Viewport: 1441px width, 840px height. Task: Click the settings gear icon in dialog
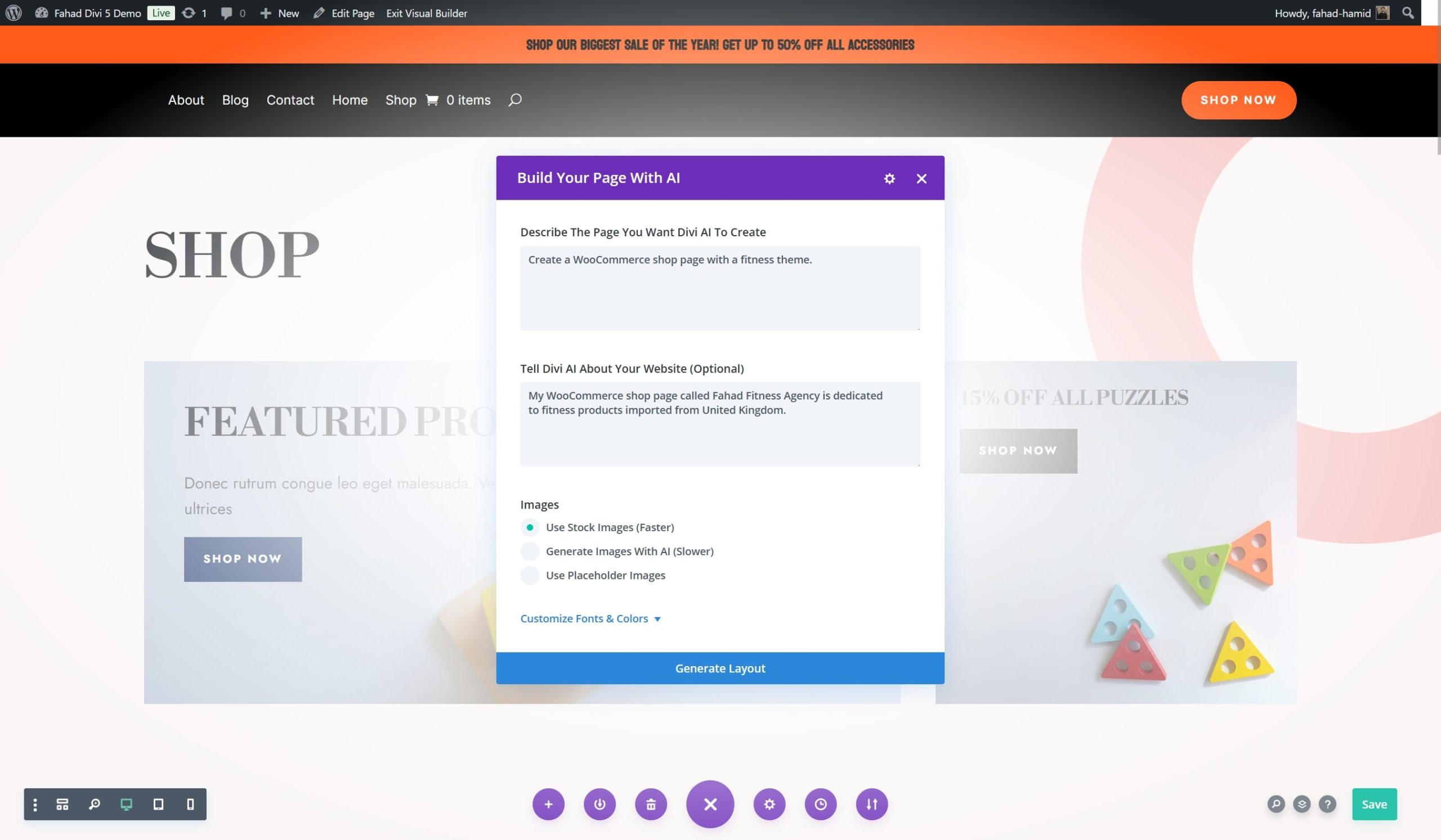click(889, 177)
